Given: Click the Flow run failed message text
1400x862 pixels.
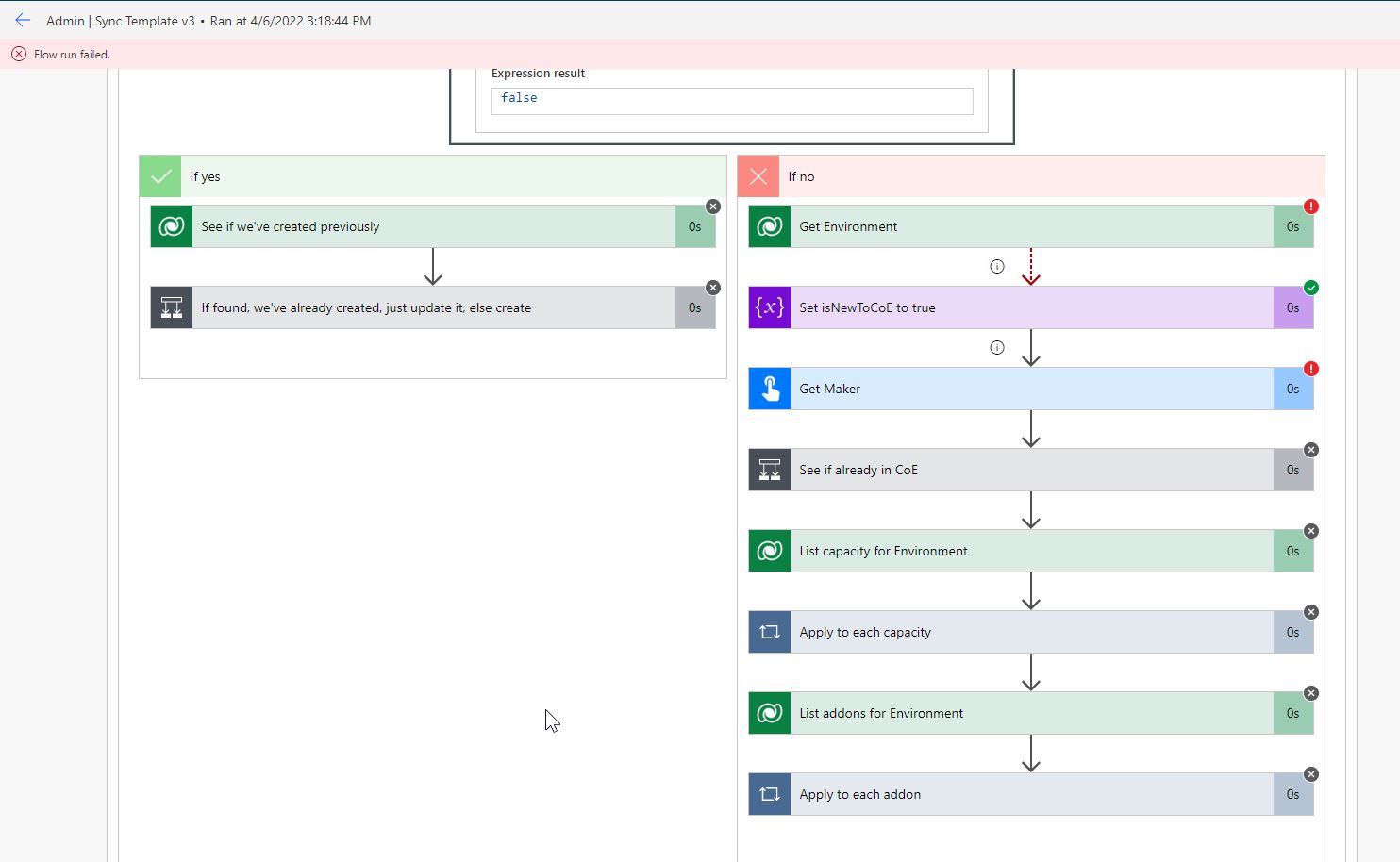Looking at the screenshot, I should click(72, 55).
